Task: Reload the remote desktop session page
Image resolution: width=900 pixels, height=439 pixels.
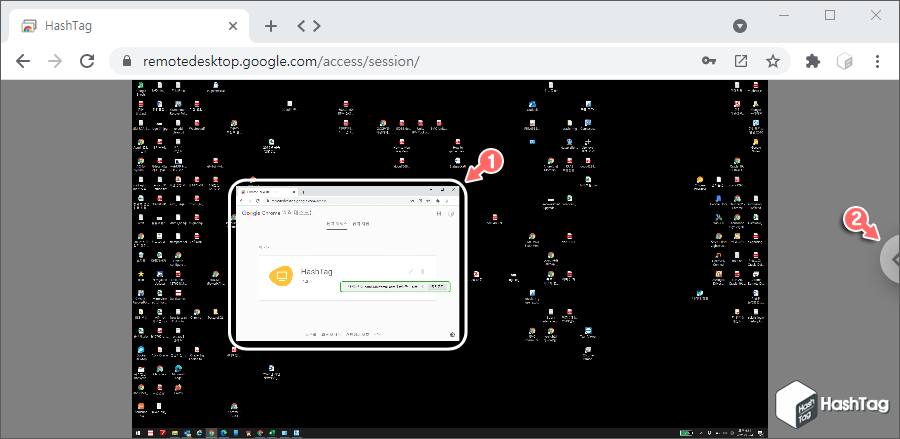Action: pos(87,61)
